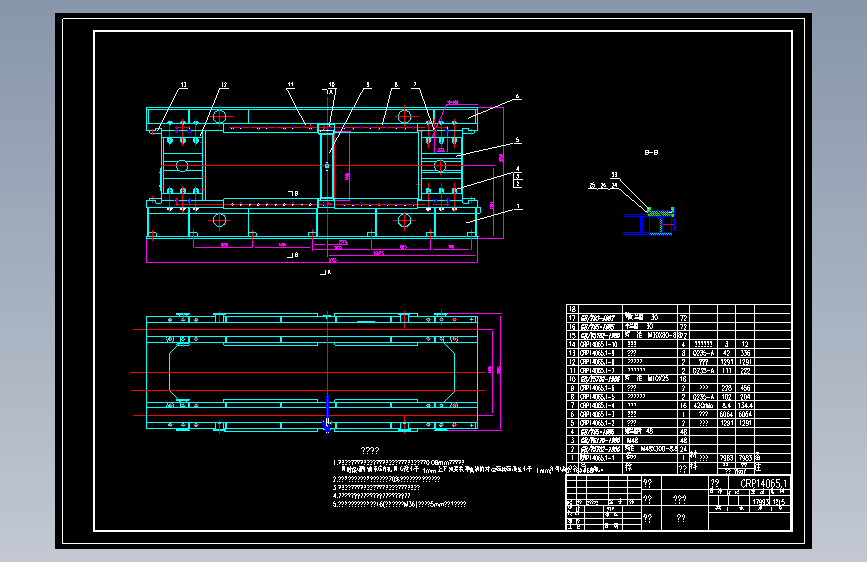Select callout 33 in the B-B section
The height and width of the screenshot is (562, 867).
coord(614,175)
